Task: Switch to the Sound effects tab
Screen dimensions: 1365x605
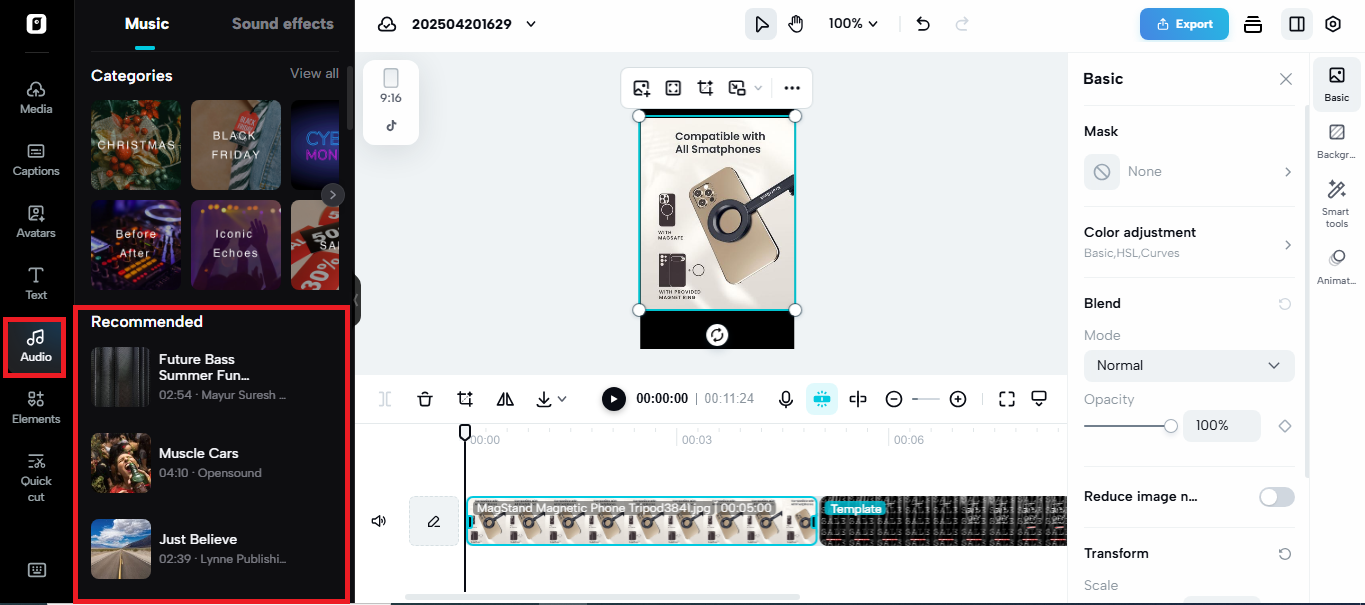Action: [x=282, y=23]
